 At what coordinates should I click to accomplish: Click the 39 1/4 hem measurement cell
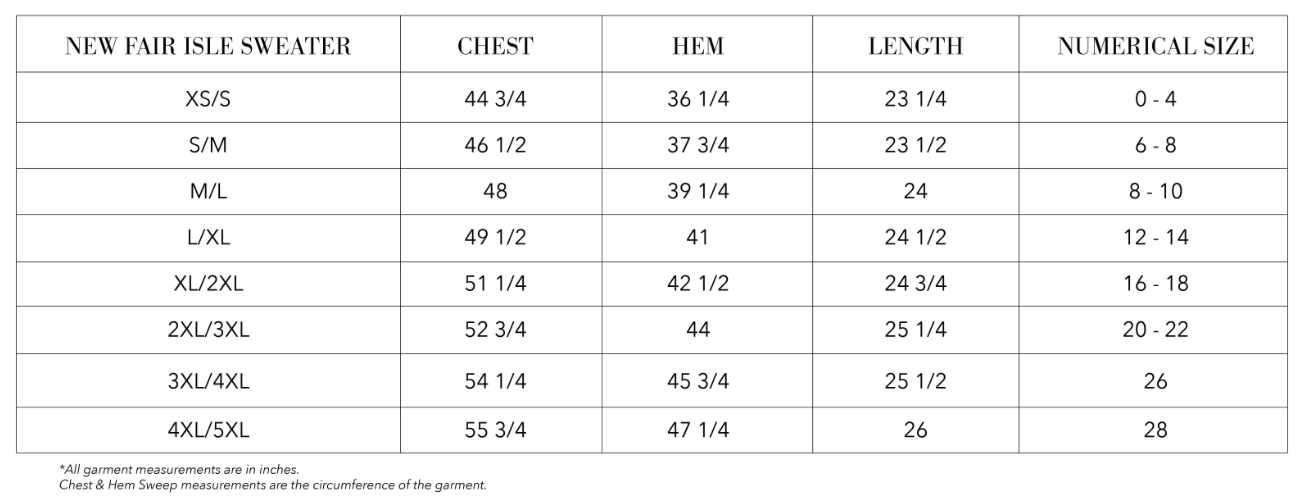click(697, 191)
